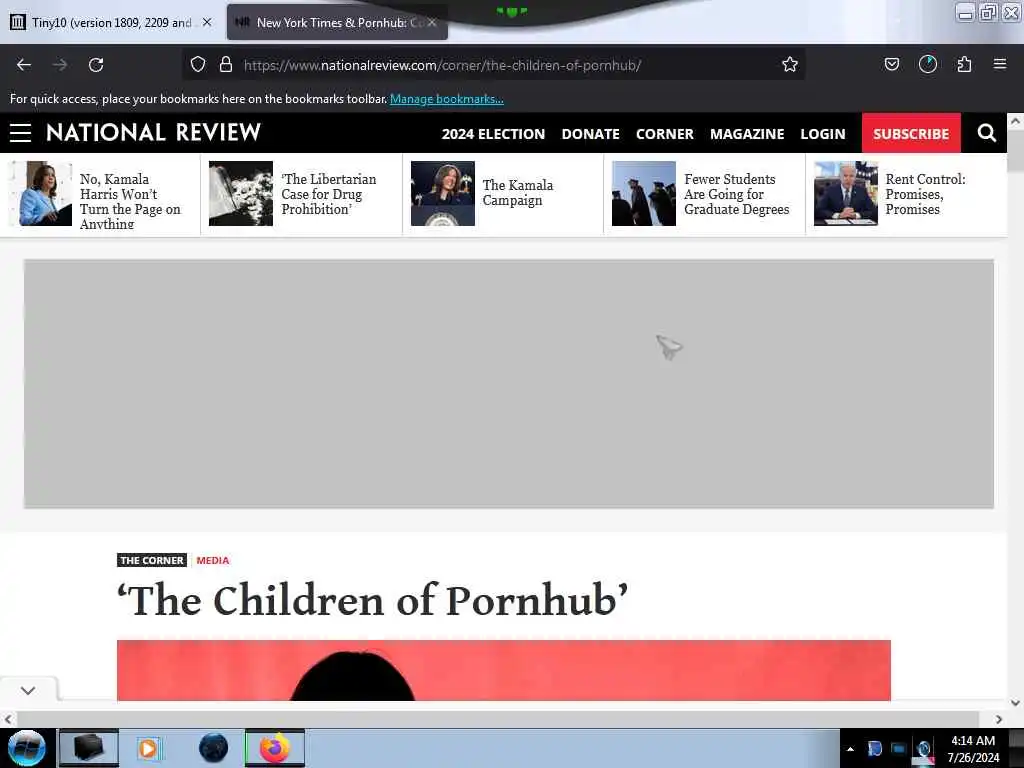Open the 2024 Election menu item
Image resolution: width=1024 pixels, height=768 pixels.
coord(493,134)
